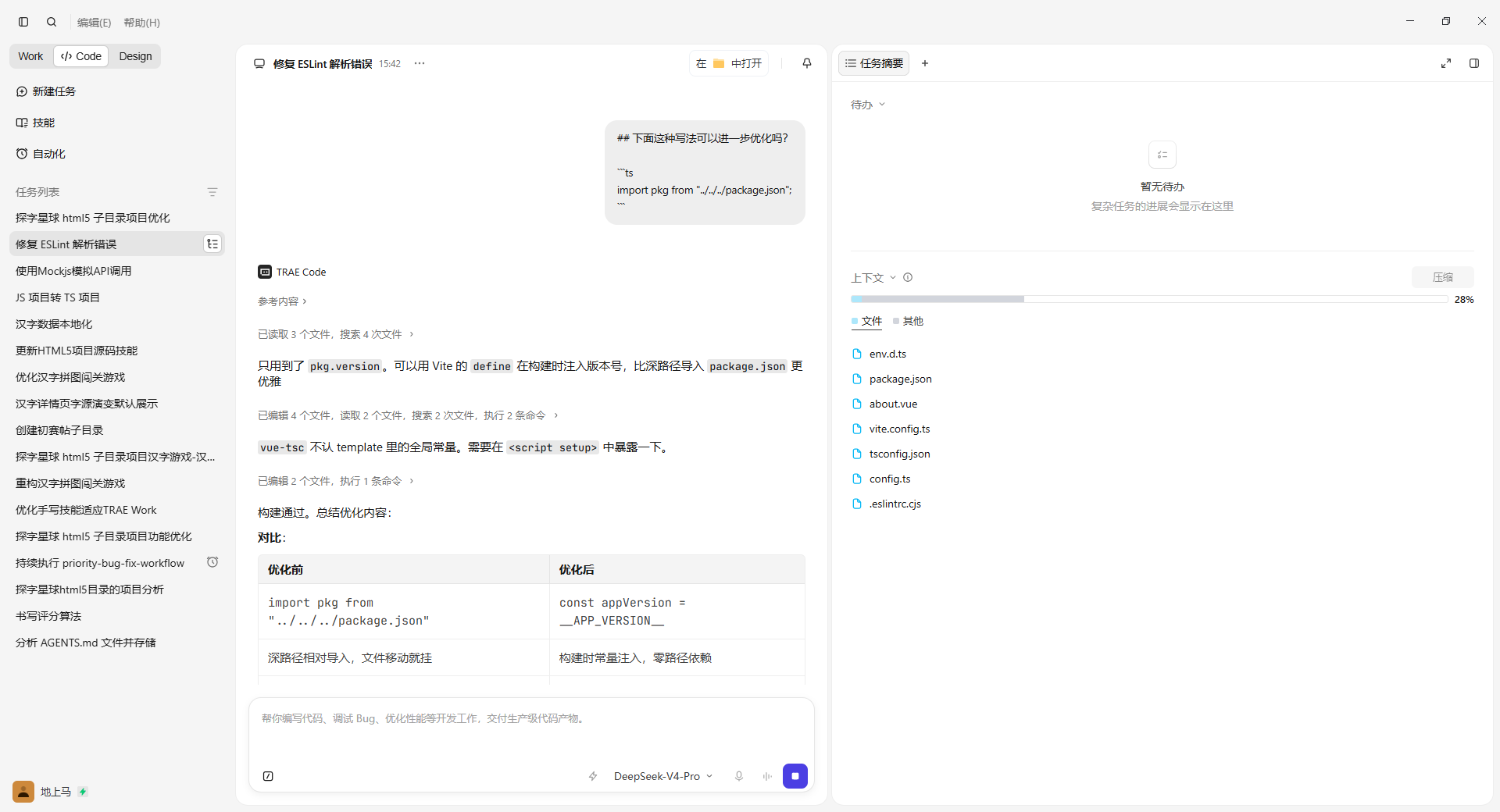
Task: Click the voice waveform icon in input bar
Action: [x=767, y=776]
